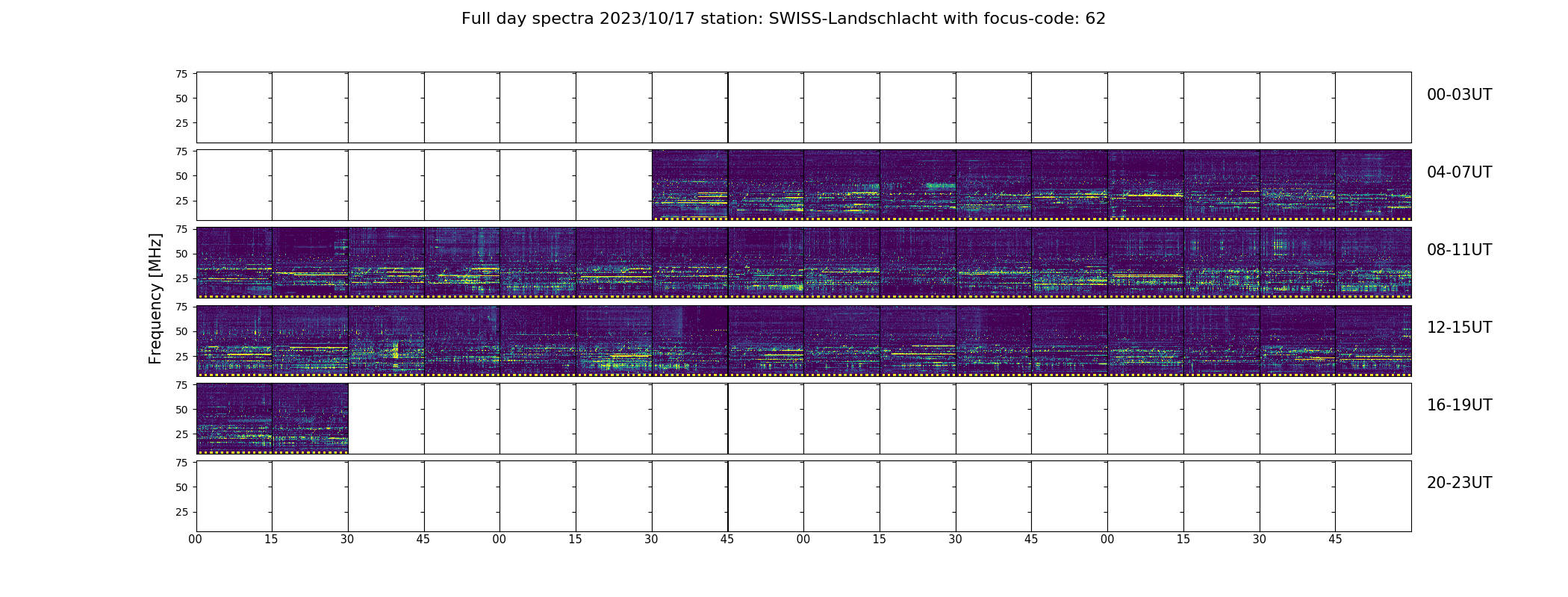1568x597 pixels.
Task: Click the 00-03UT row label
Action: coord(1459,95)
